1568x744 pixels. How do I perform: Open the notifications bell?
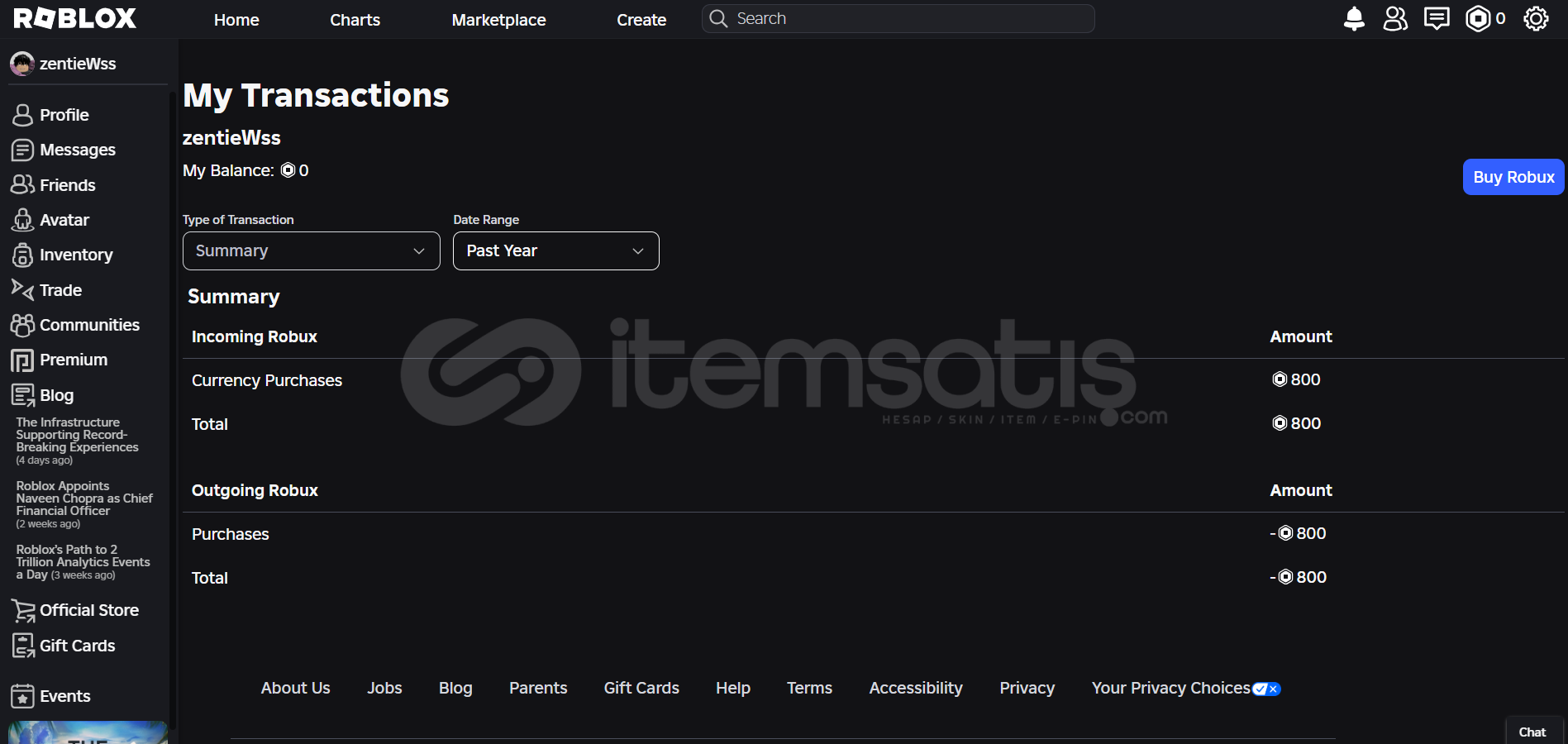(x=1354, y=18)
